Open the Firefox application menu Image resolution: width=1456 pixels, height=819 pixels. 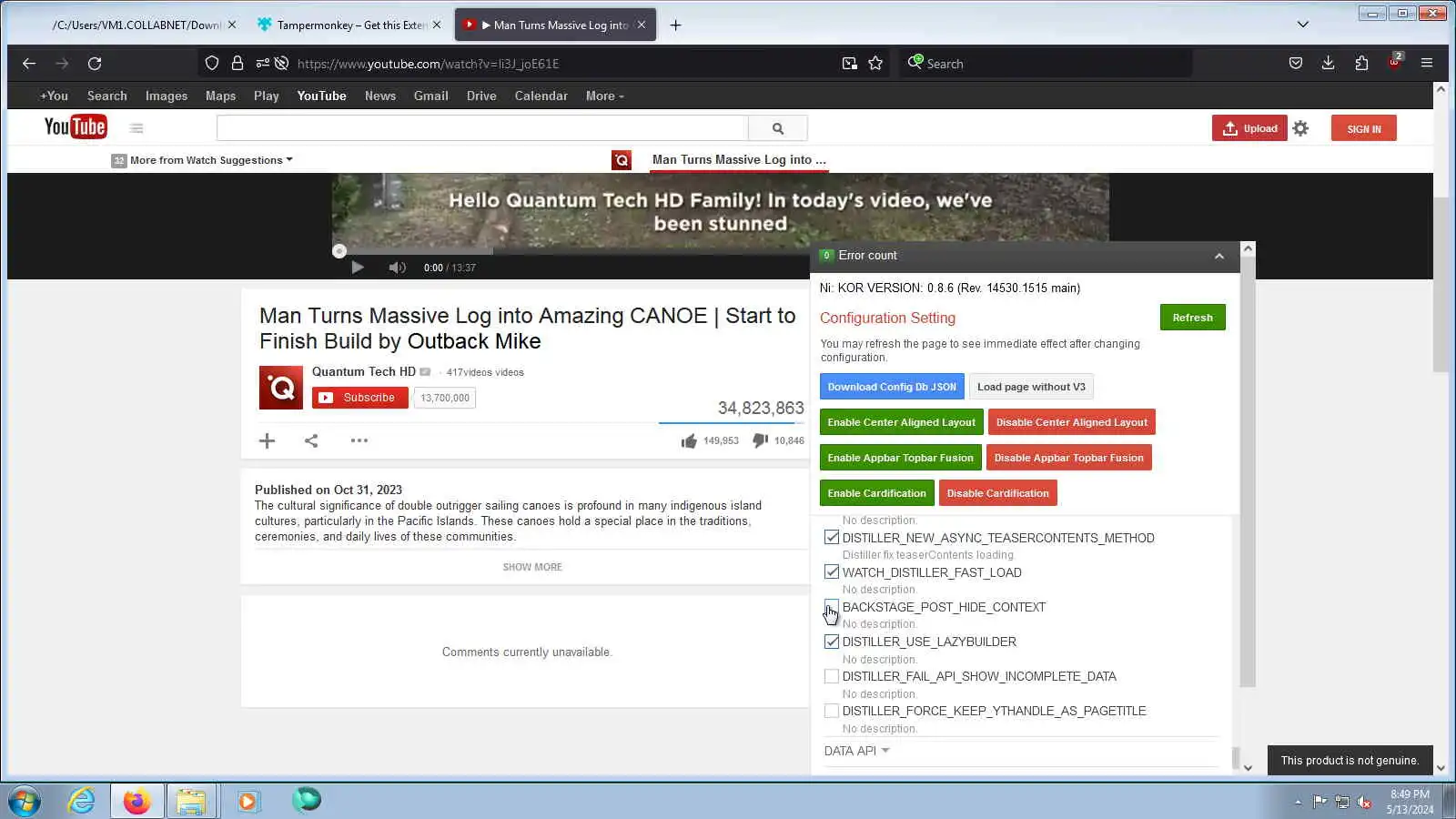(1427, 64)
